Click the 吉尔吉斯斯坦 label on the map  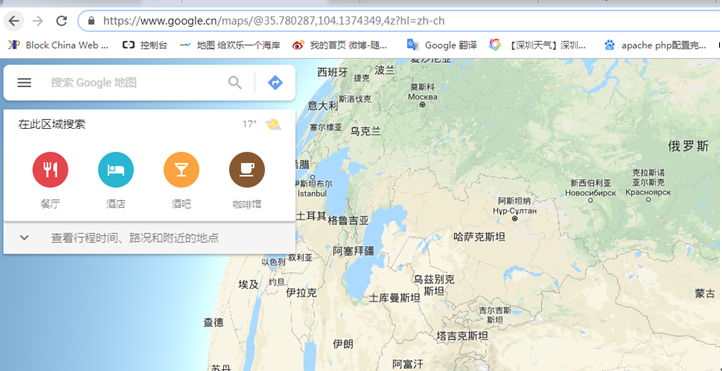coord(495,315)
